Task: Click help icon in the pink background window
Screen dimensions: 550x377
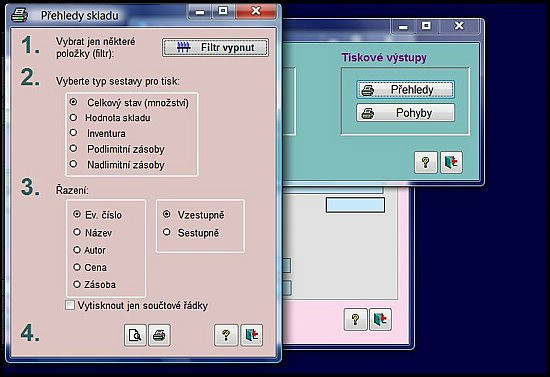Action: pos(355,319)
